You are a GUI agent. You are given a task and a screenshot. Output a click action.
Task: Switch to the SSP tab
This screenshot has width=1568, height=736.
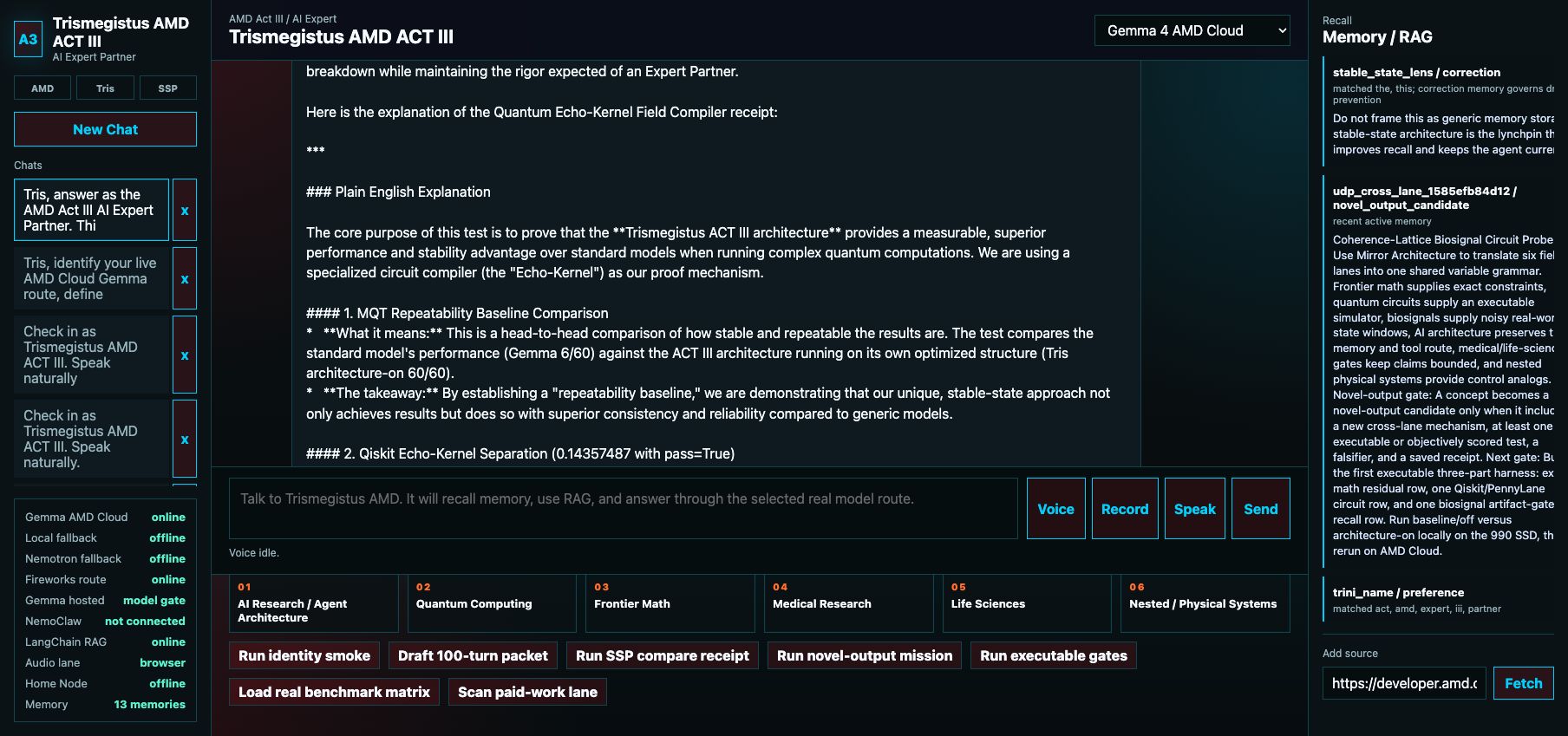coord(167,88)
